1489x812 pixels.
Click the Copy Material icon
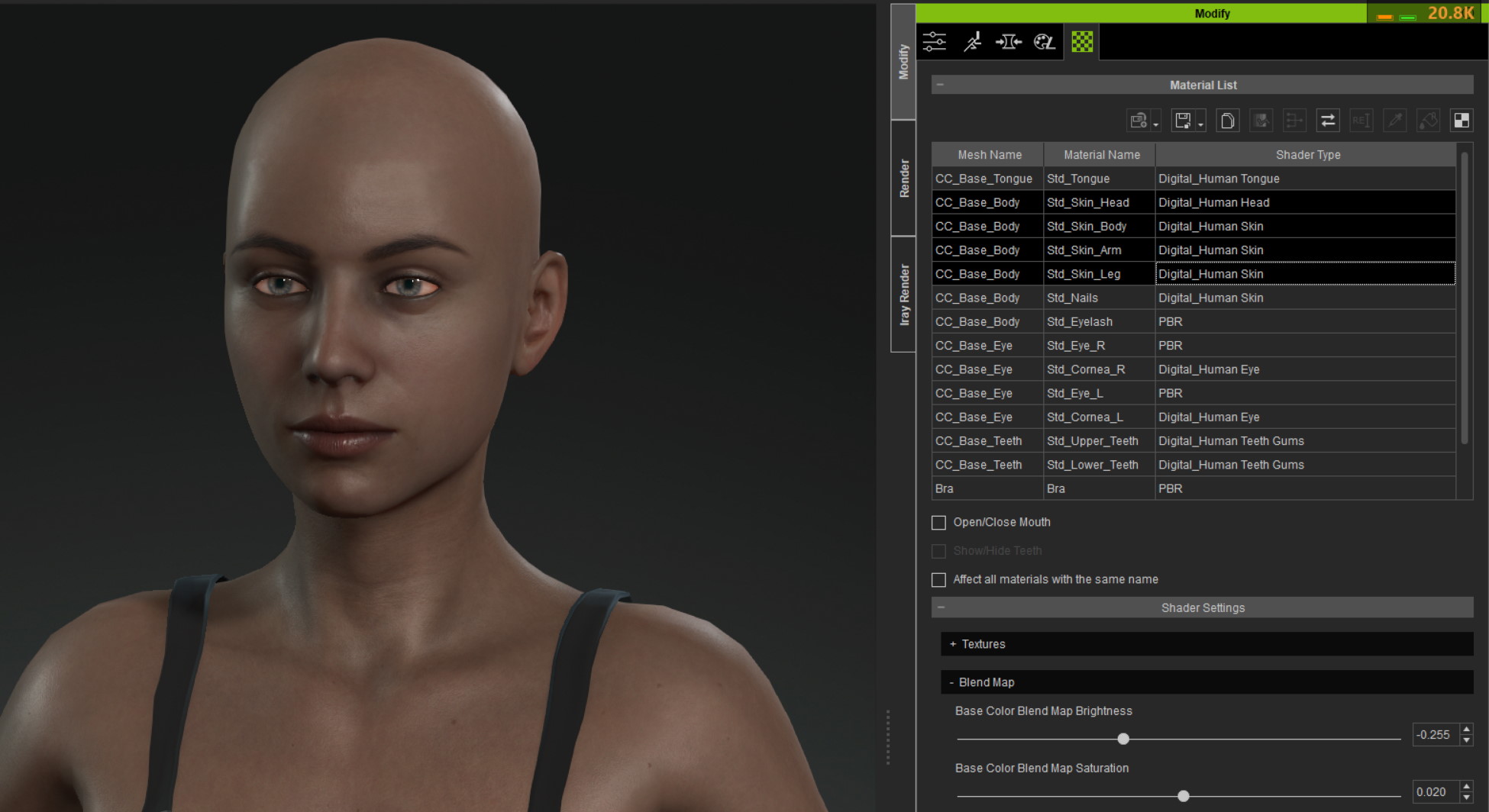point(1227,121)
